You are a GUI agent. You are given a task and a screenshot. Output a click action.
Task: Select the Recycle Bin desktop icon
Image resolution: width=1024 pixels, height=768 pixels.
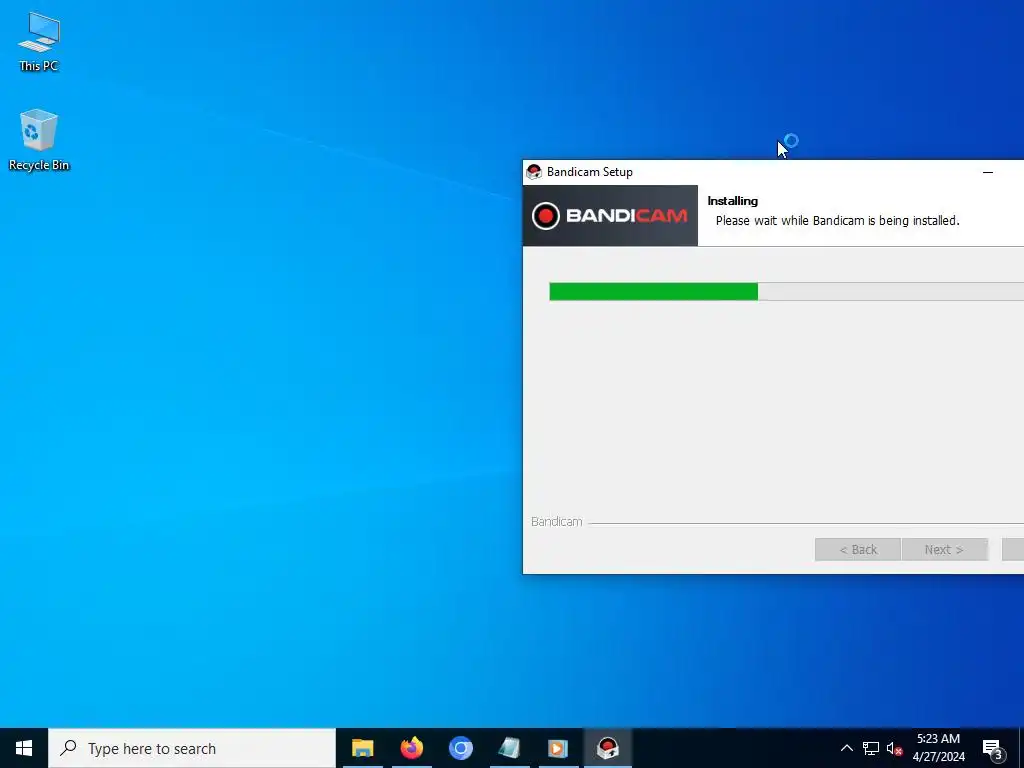tap(39, 140)
